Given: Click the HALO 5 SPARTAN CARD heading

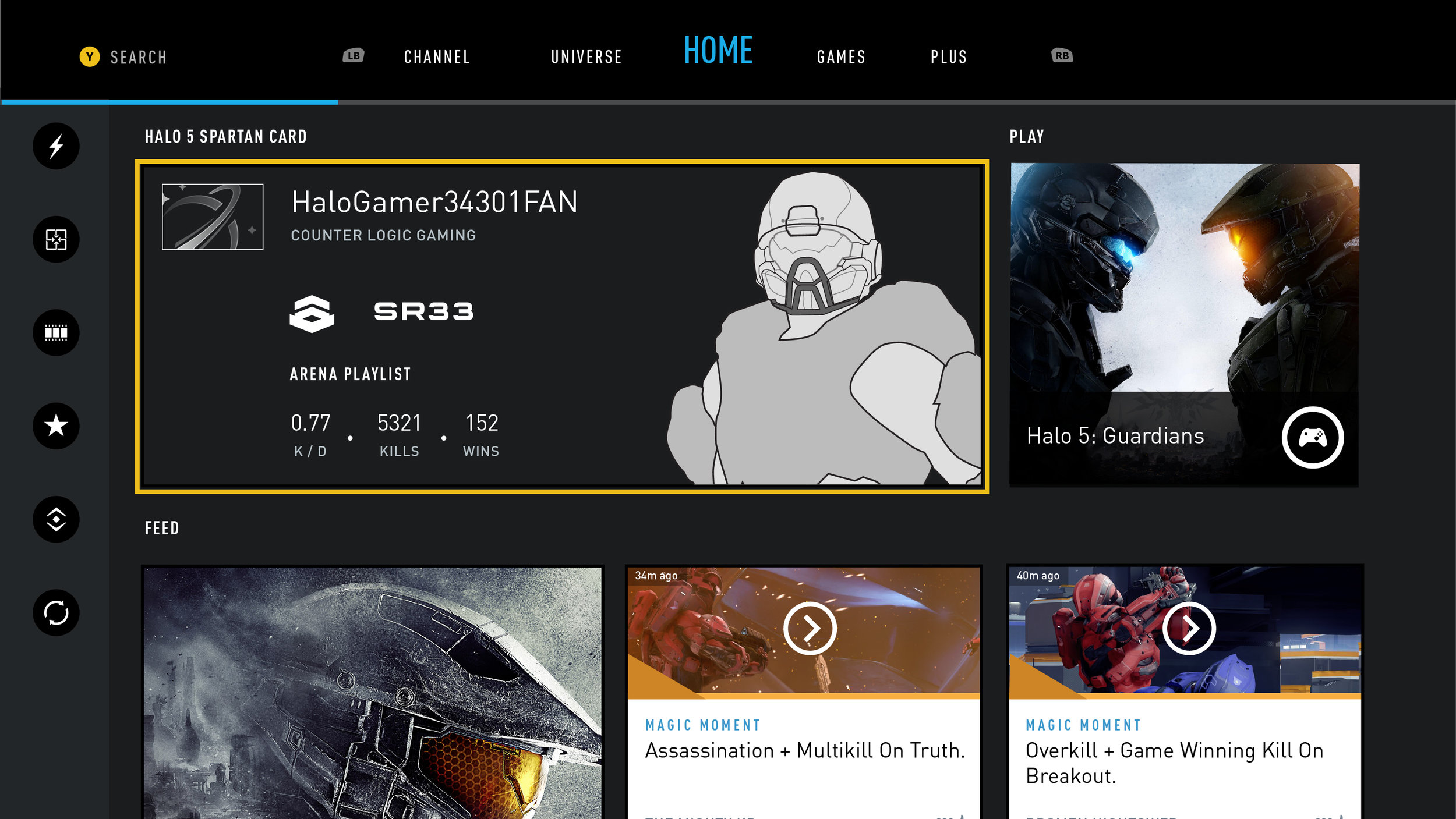Looking at the screenshot, I should click(x=226, y=137).
